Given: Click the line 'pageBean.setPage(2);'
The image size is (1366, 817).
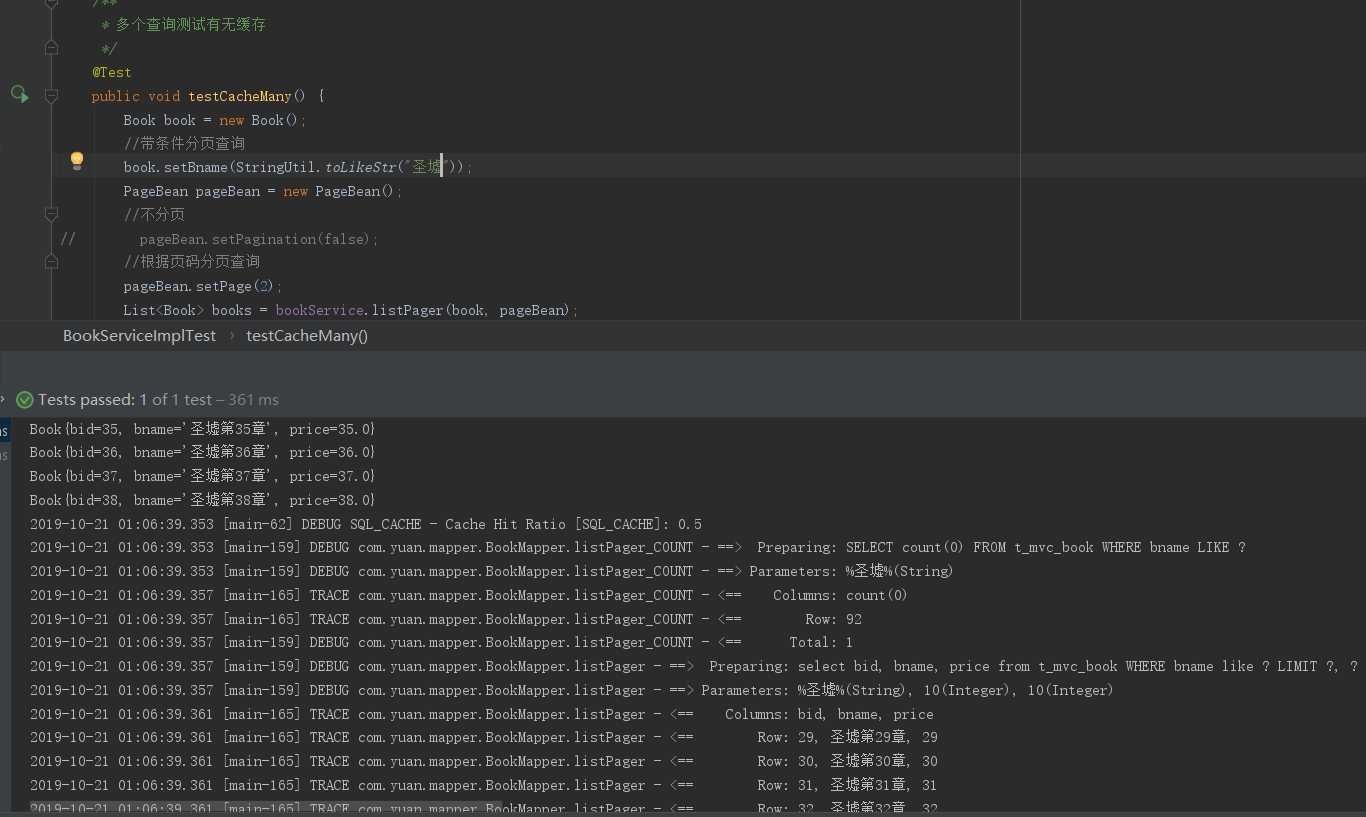Looking at the screenshot, I should 203,286.
